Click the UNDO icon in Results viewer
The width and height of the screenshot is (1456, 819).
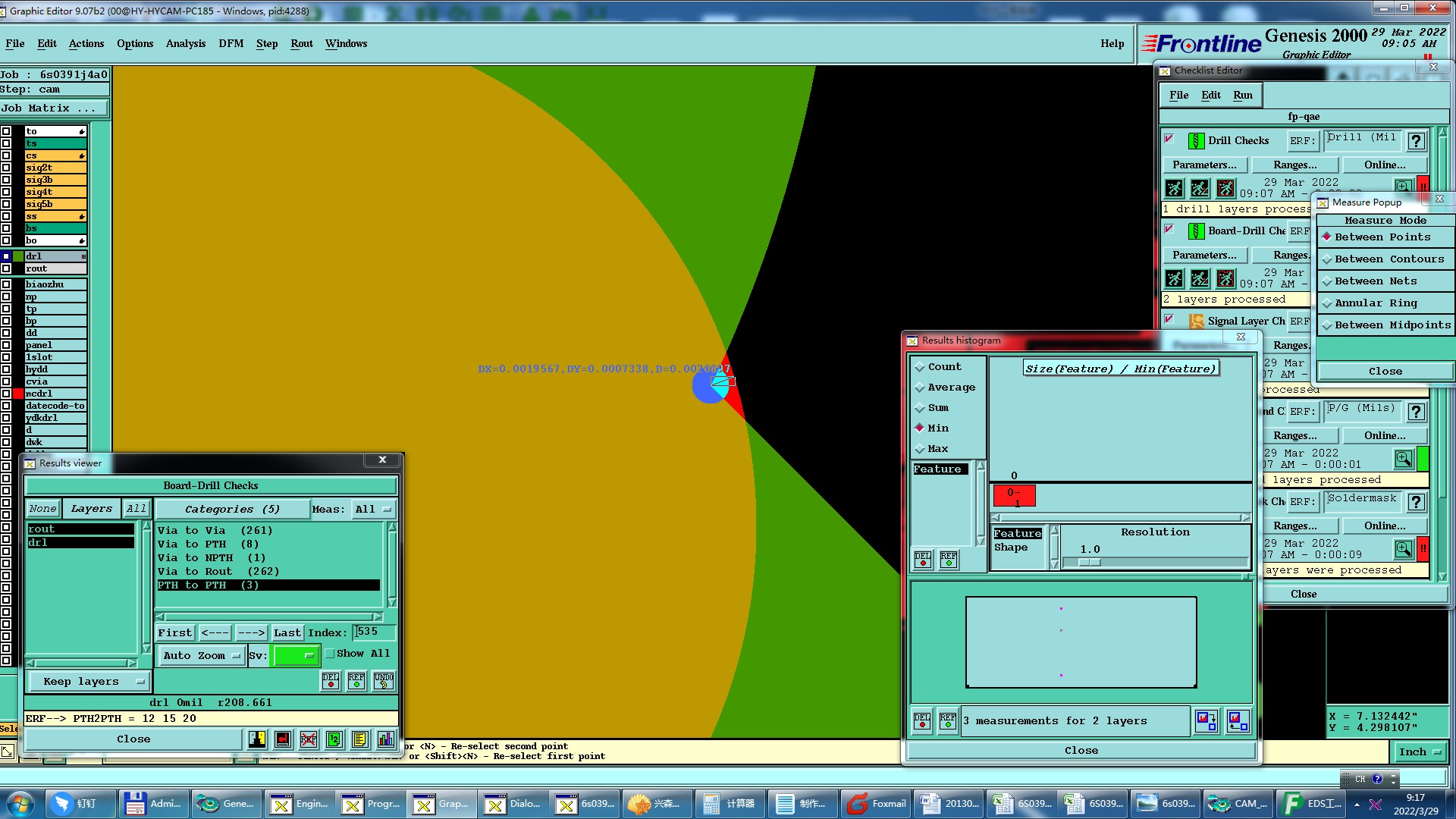click(x=384, y=681)
